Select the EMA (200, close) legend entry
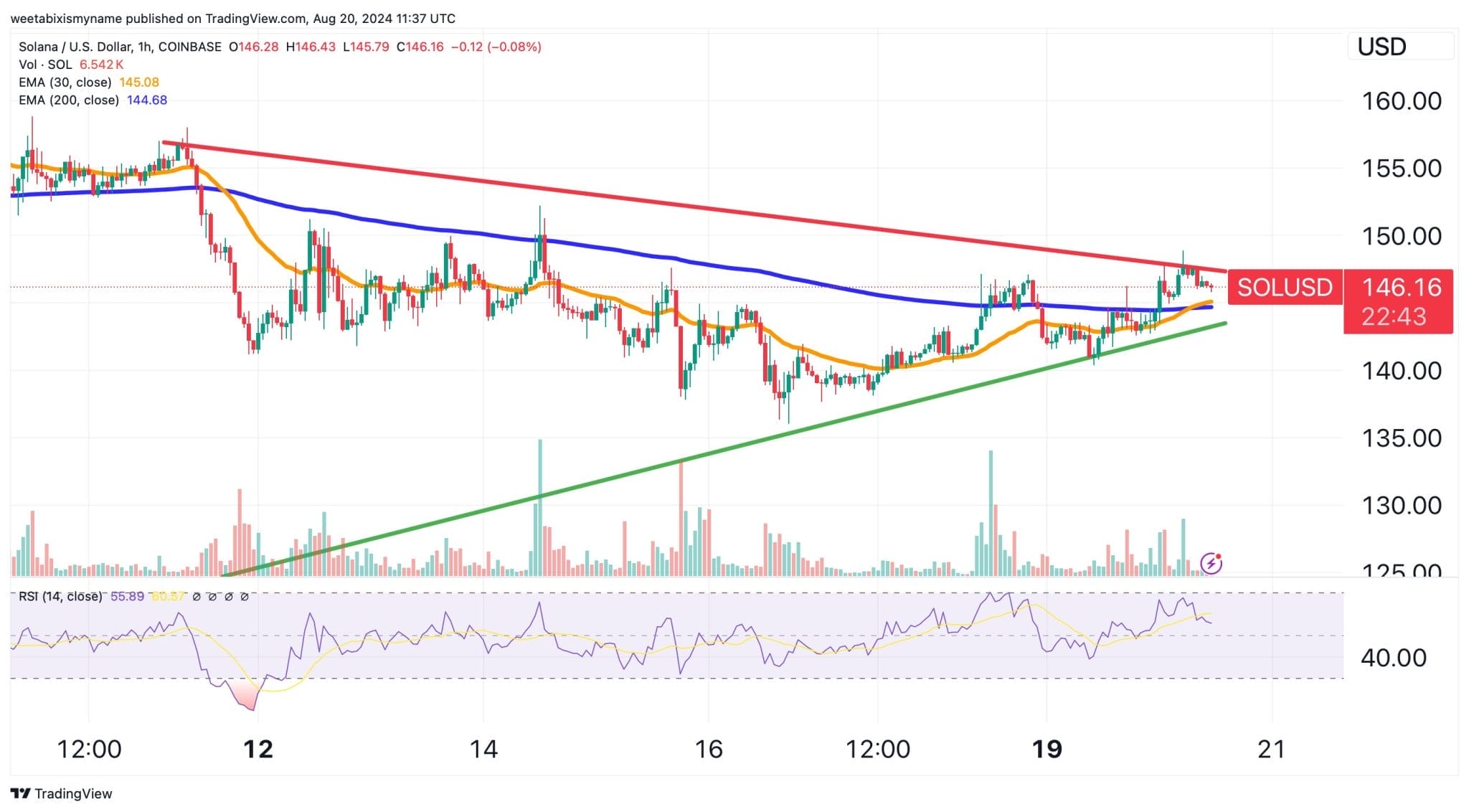The width and height of the screenshot is (1469, 812). [x=68, y=100]
